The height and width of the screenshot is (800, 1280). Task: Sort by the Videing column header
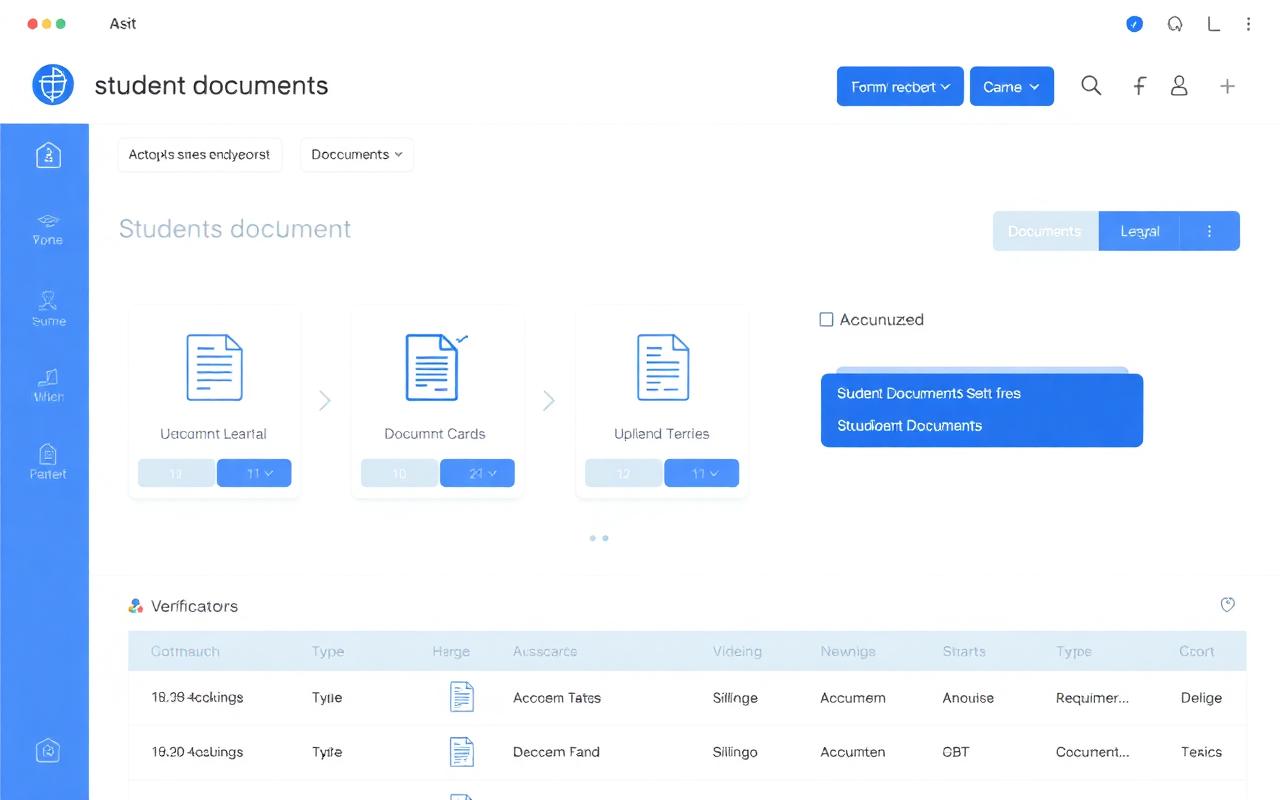737,651
